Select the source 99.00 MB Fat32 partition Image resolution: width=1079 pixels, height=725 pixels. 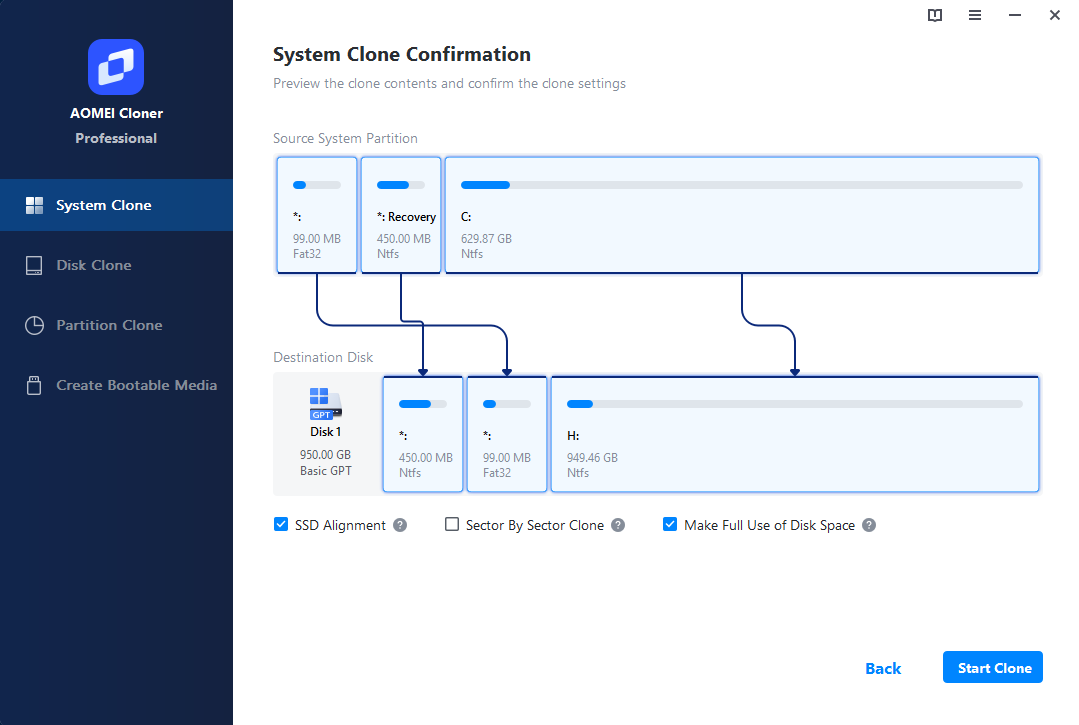click(x=317, y=215)
